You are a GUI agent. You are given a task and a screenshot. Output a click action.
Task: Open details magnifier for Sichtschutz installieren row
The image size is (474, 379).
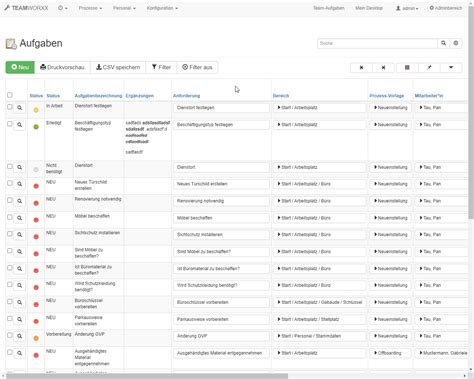20,235
